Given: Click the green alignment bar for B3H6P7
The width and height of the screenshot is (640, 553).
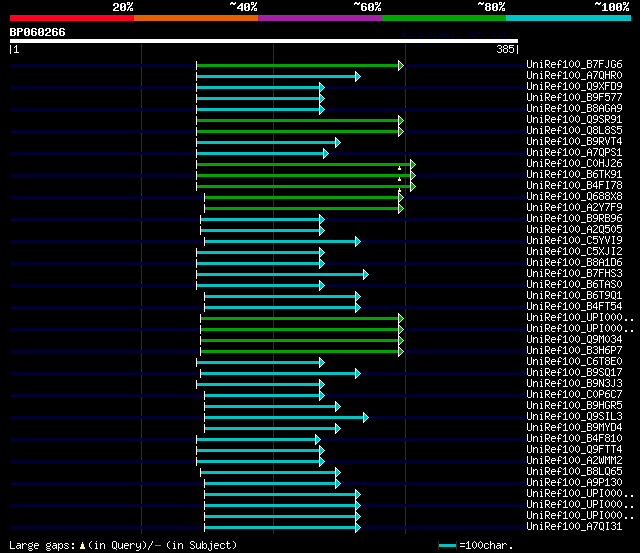Looking at the screenshot, I should [x=302, y=351].
